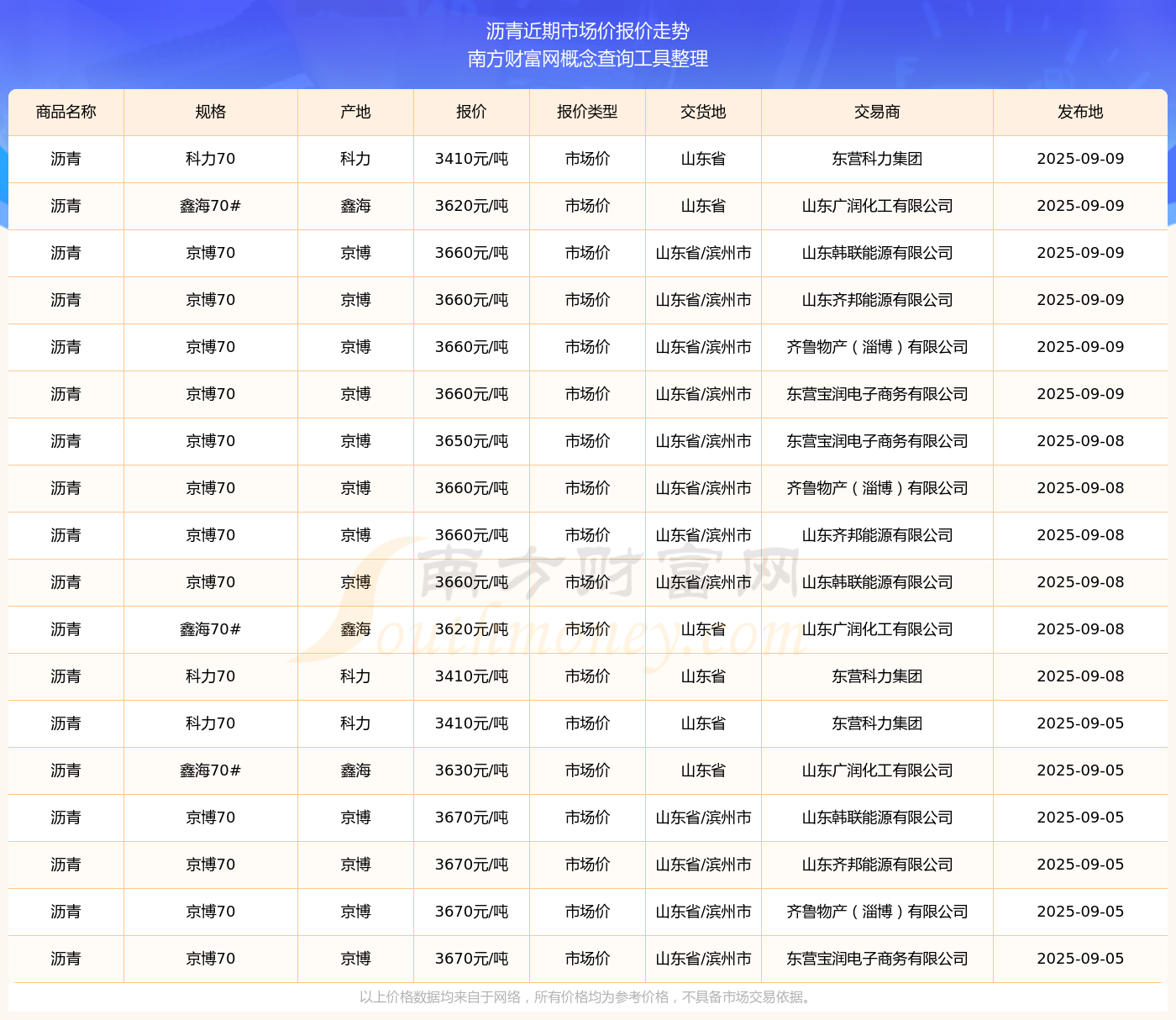Click 山东齐邦能源有限公司 in the 2025-09-09 row
Screen dimensions: 1176x1020
877,300
